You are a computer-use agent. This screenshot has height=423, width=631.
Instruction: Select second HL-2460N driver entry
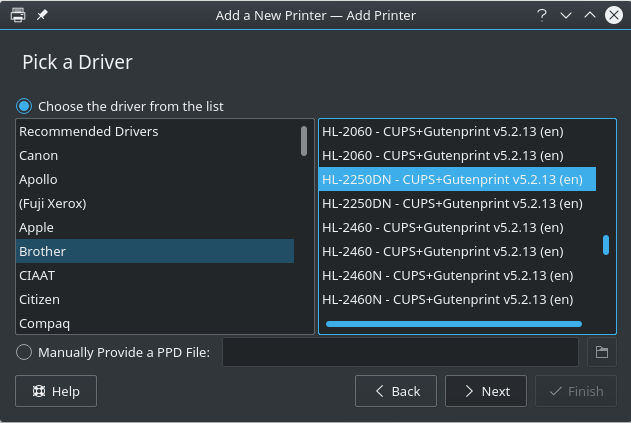point(457,299)
